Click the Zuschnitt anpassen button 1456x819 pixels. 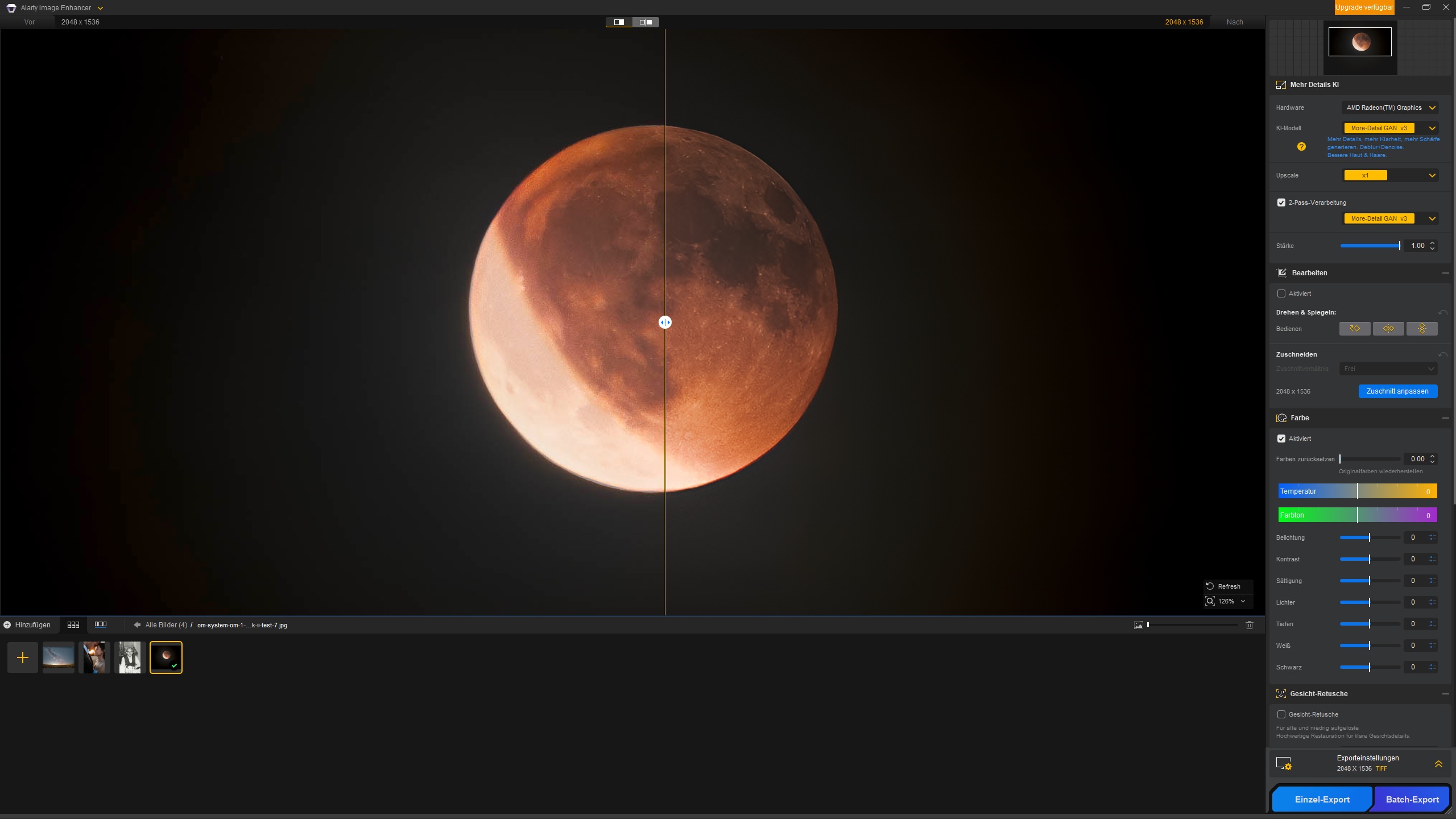coord(1398,391)
